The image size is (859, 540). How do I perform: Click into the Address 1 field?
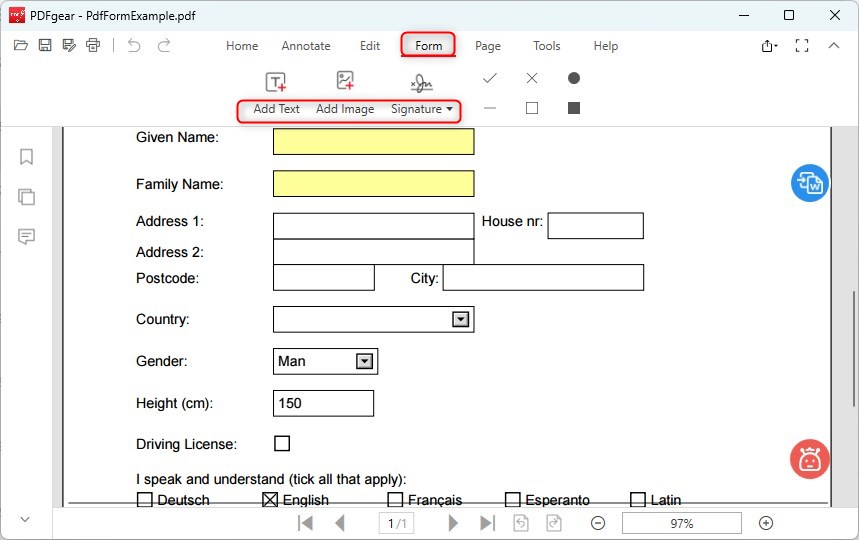pos(374,226)
